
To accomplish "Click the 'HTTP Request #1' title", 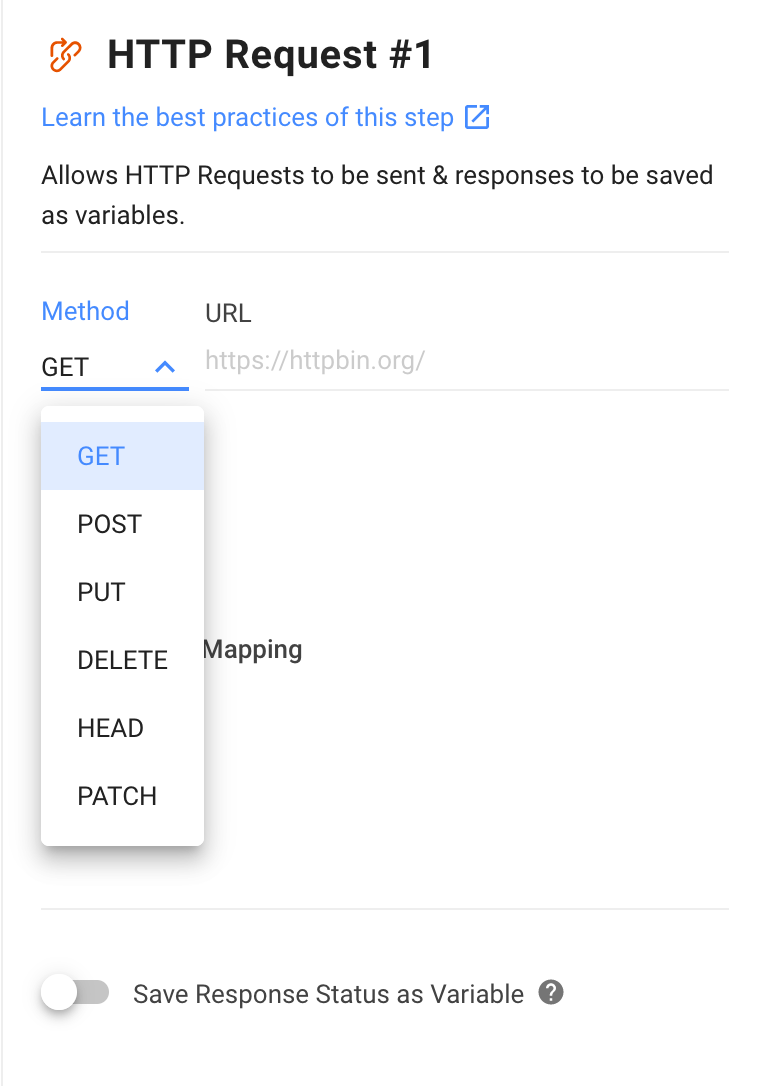I will click(270, 55).
